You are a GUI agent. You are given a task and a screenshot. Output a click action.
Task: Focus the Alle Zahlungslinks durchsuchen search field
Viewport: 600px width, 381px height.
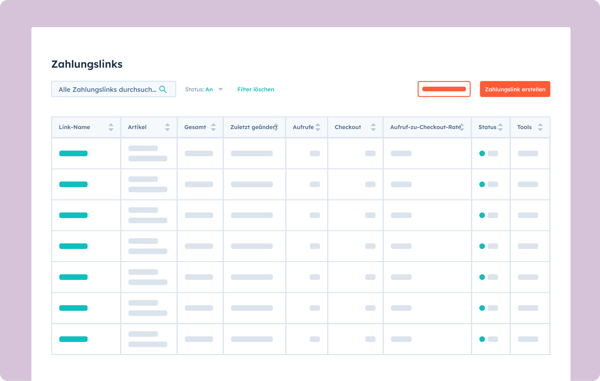[114, 89]
